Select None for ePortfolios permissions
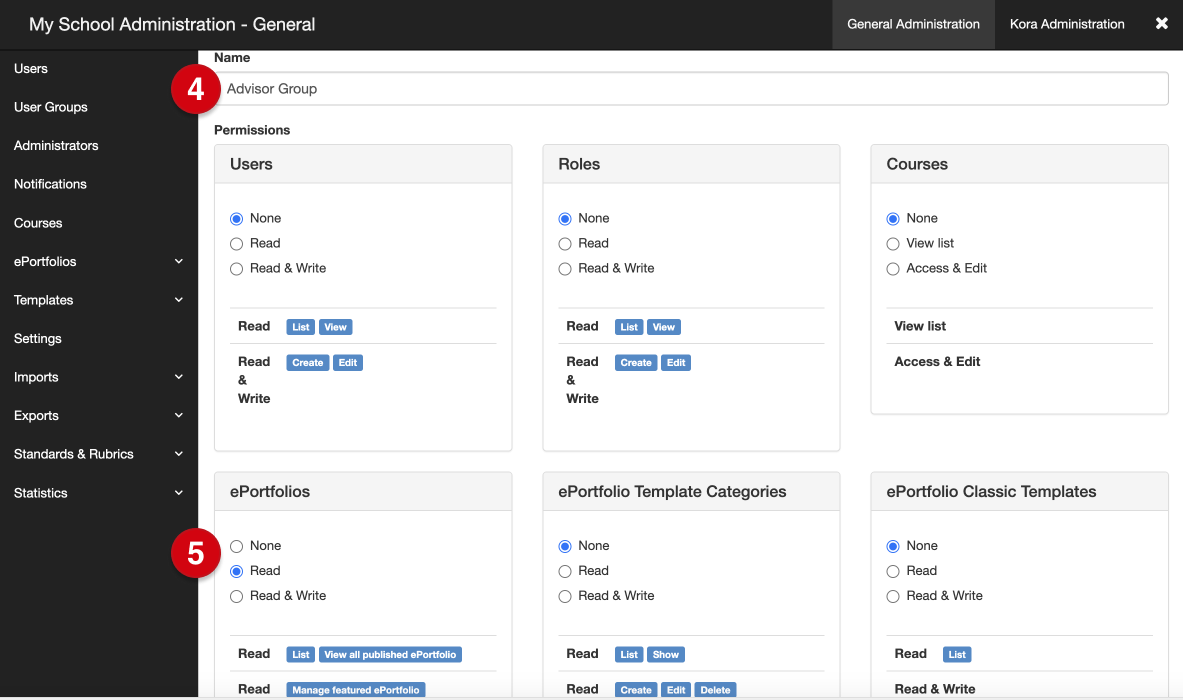 [x=236, y=546]
